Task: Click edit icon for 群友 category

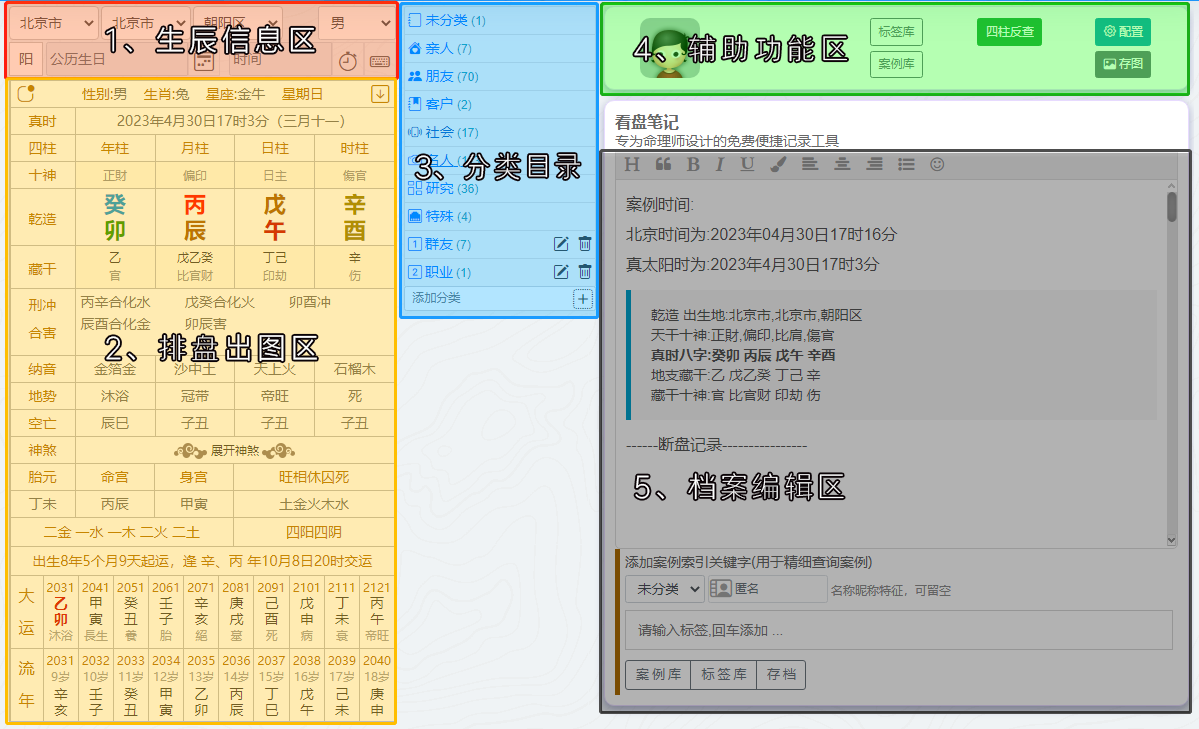Action: click(x=561, y=244)
